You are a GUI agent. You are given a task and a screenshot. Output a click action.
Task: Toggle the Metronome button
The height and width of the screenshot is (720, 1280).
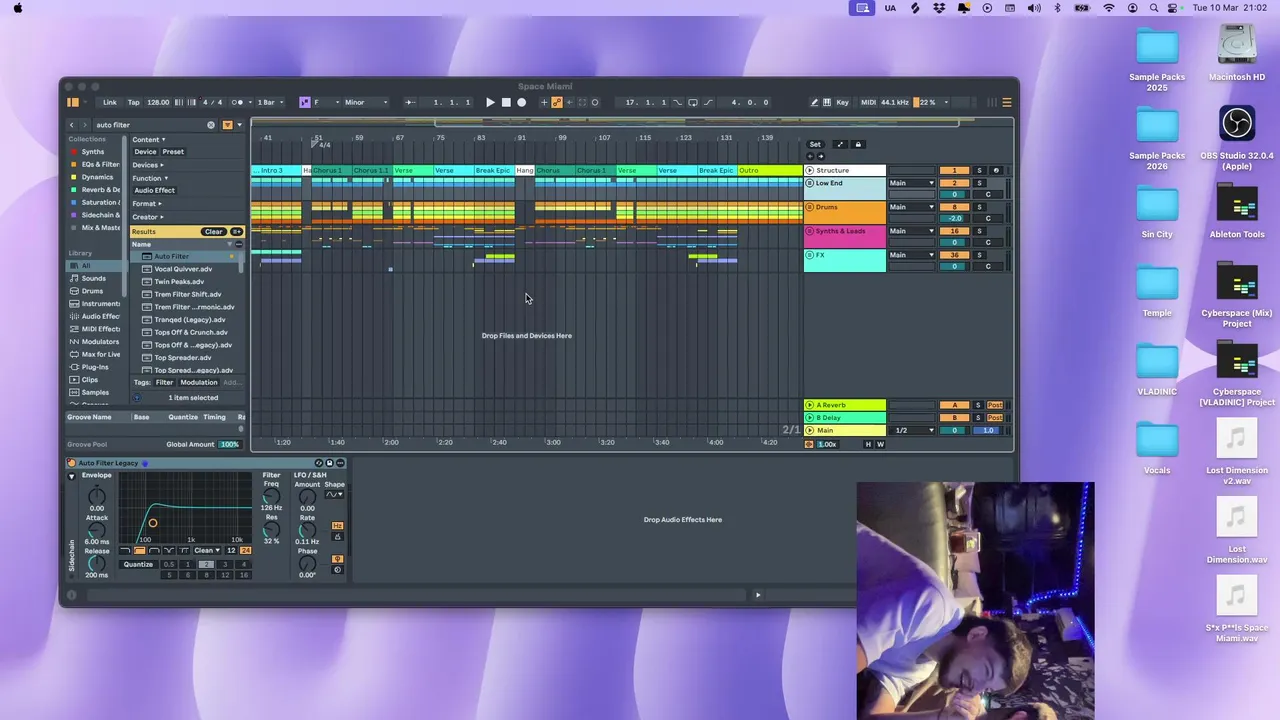[x=235, y=102]
